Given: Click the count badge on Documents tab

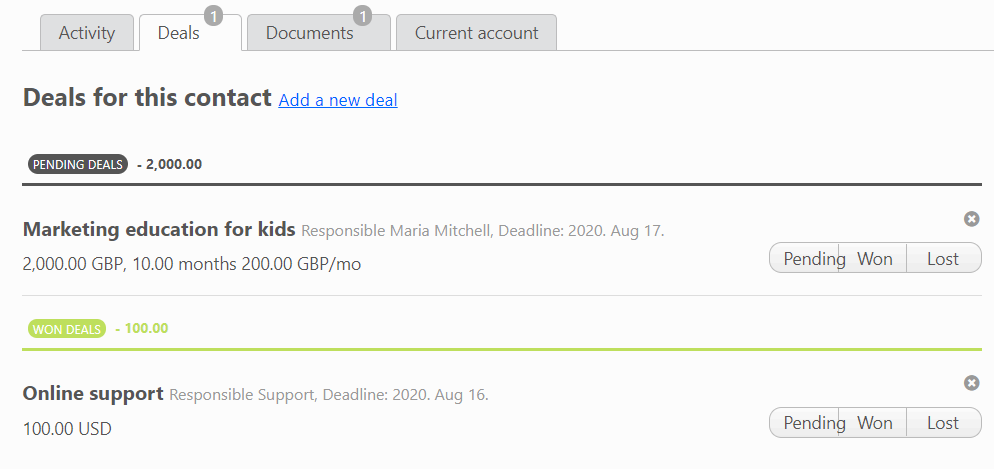Looking at the screenshot, I should coord(363,16).
